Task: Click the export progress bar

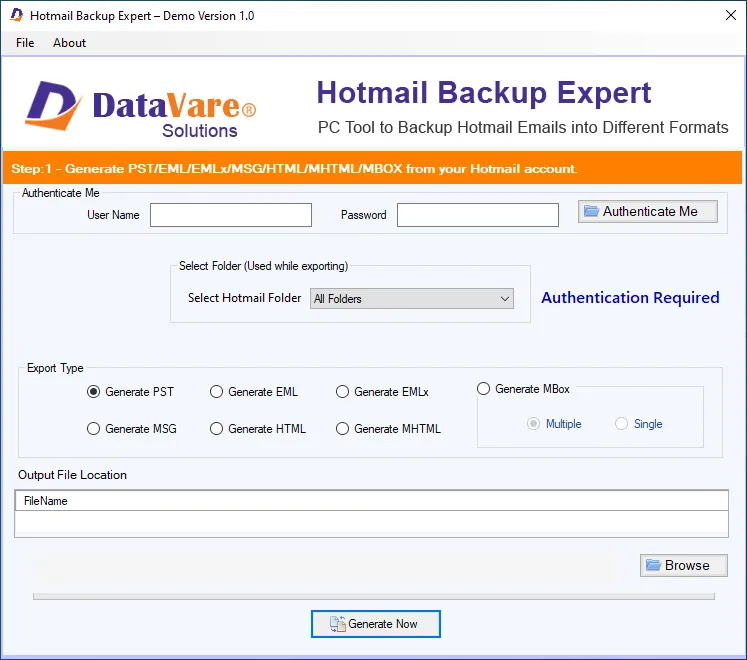Action: pyautogui.click(x=374, y=597)
